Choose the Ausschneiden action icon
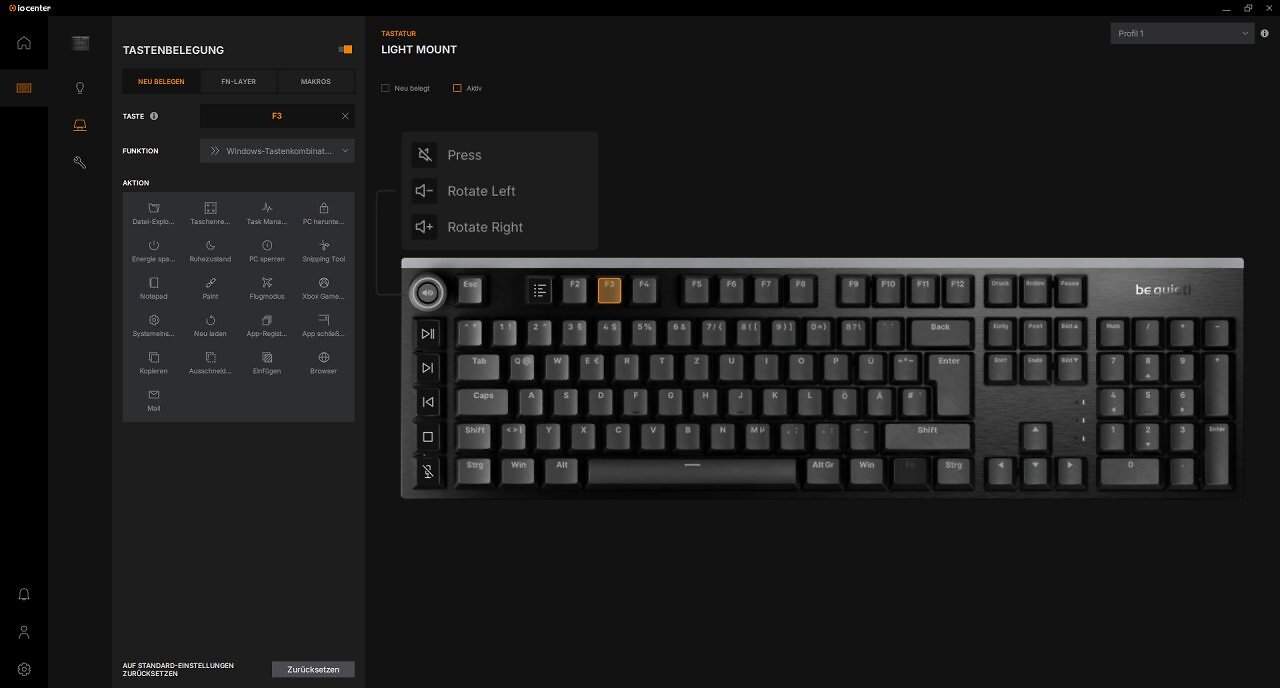This screenshot has height=688, width=1280. 210,357
